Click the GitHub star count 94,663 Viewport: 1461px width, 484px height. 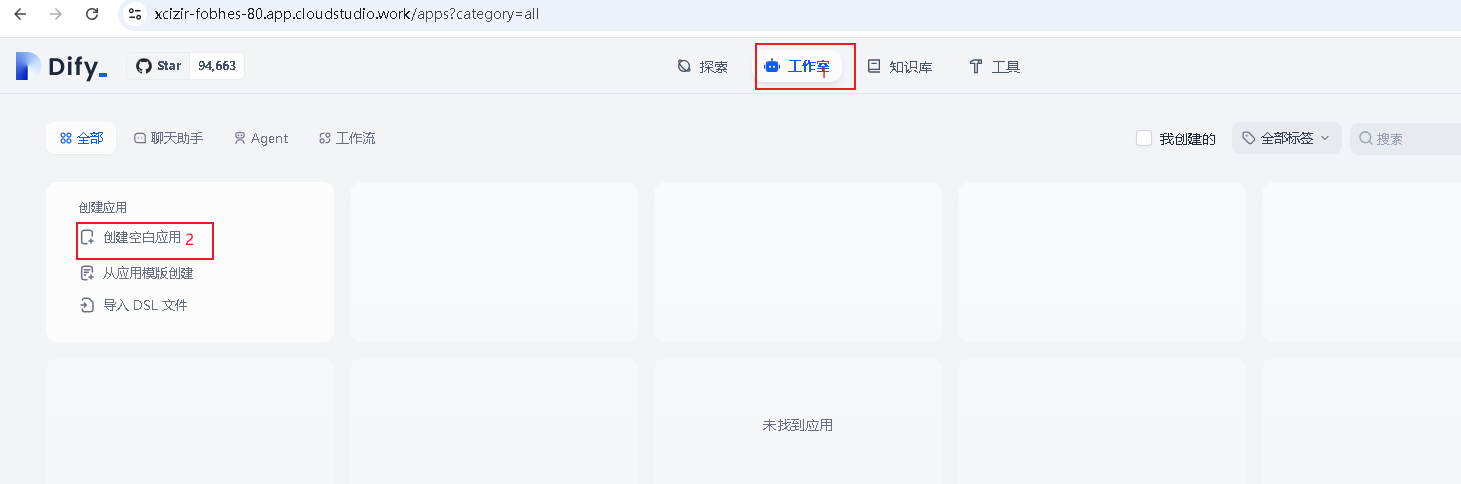point(217,66)
